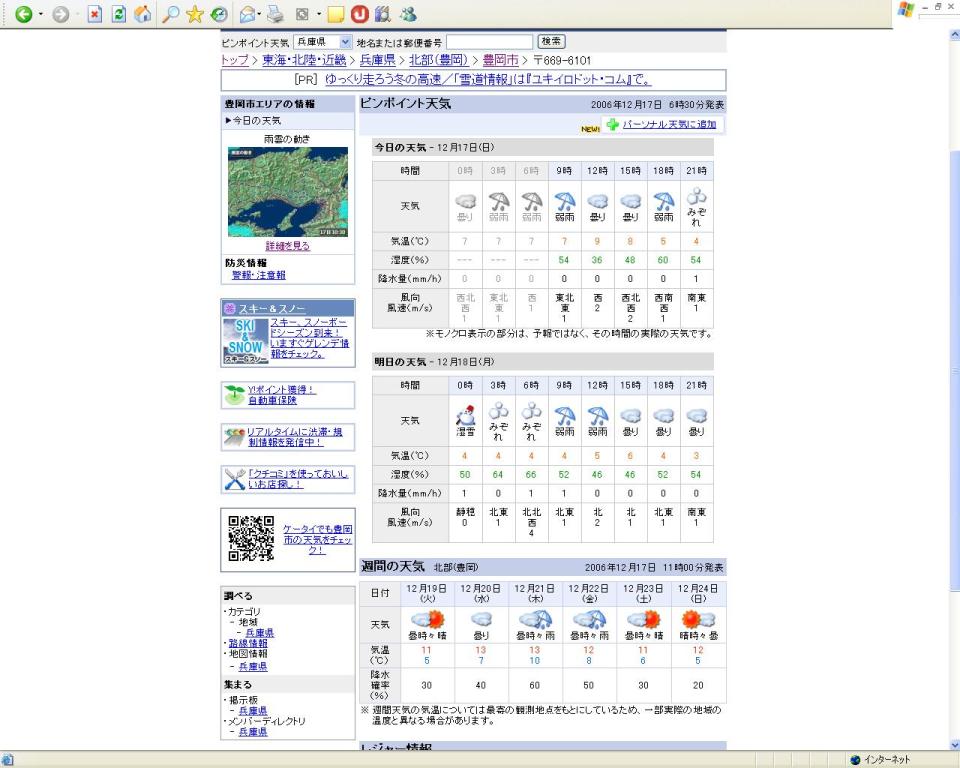Open Y!ポイント獲得 自動車保険 link

pyautogui.click(x=282, y=395)
